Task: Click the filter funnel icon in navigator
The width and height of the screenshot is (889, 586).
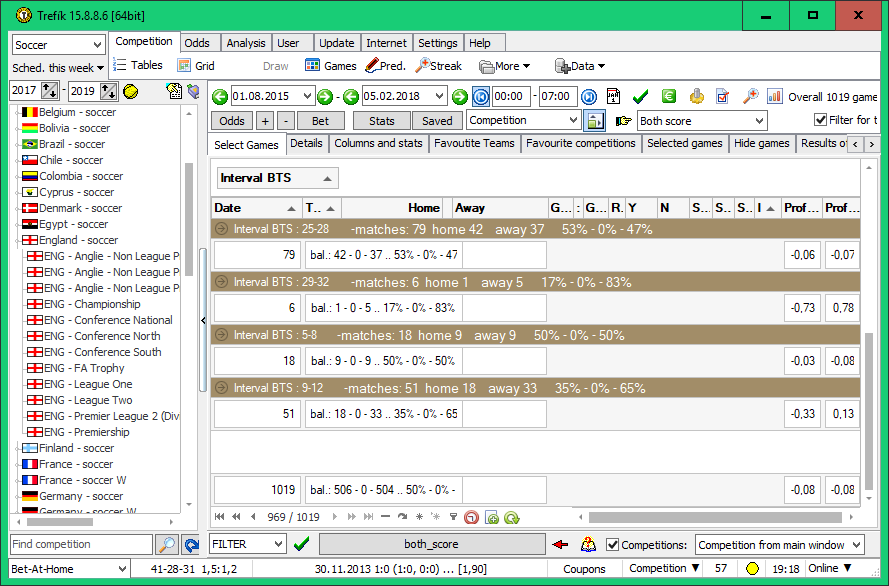Action: coord(453,517)
